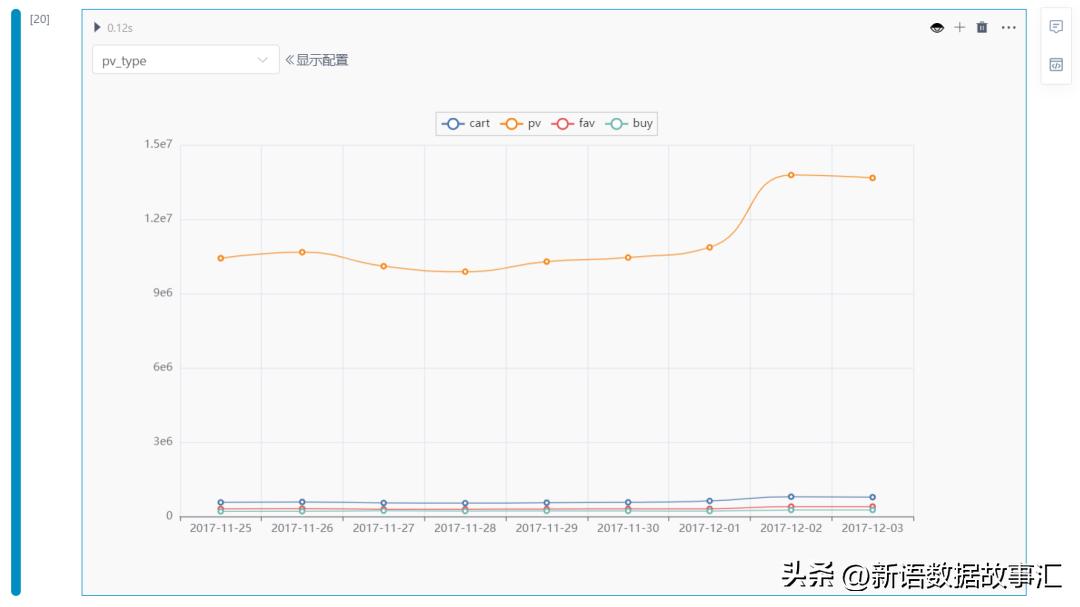Open the code view panel icon in right sidebar
Screen dimensions: 1080x607
(1056, 64)
